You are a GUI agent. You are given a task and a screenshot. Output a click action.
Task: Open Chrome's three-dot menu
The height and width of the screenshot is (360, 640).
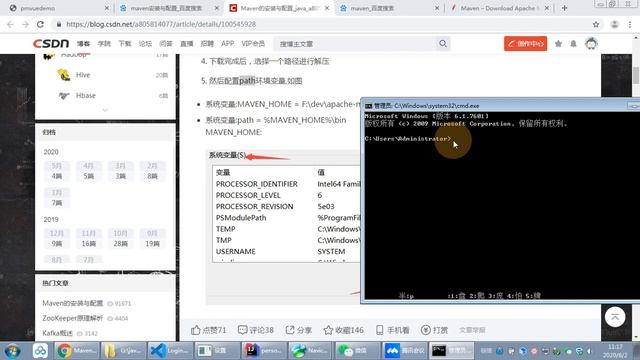point(630,24)
